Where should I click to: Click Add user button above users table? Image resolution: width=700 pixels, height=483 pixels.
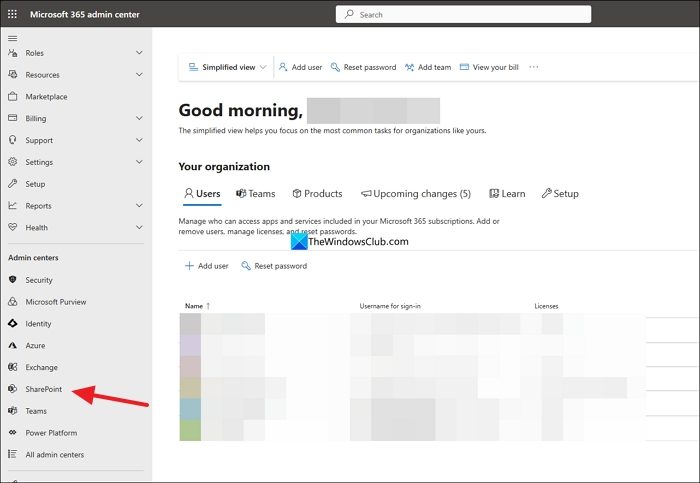(207, 266)
